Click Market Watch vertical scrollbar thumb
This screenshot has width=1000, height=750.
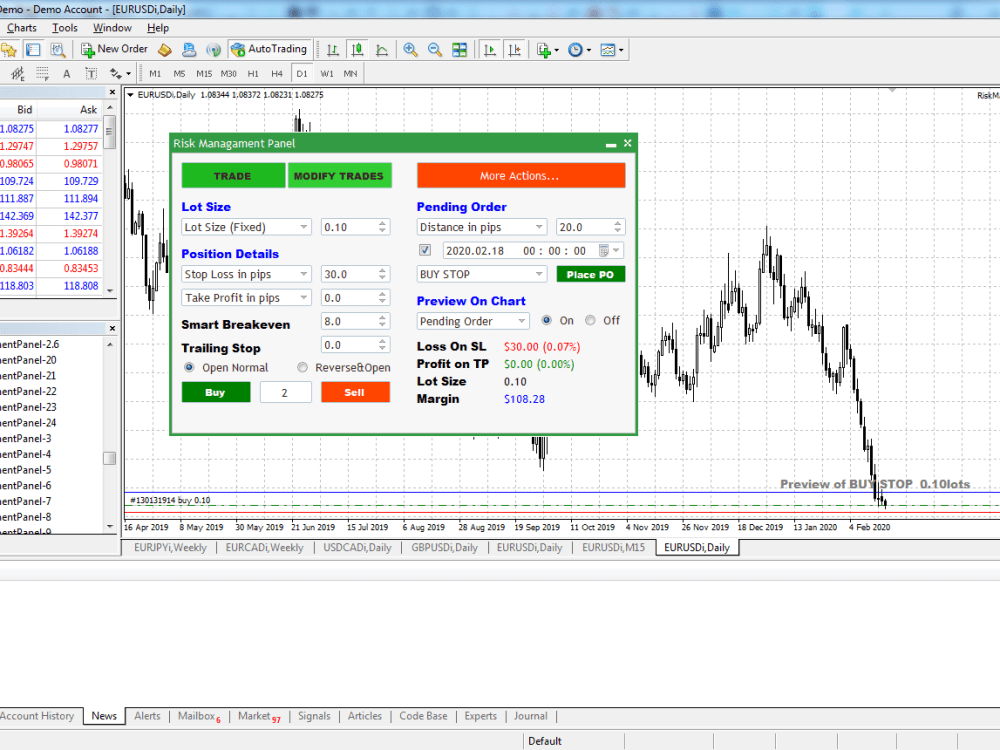point(110,131)
